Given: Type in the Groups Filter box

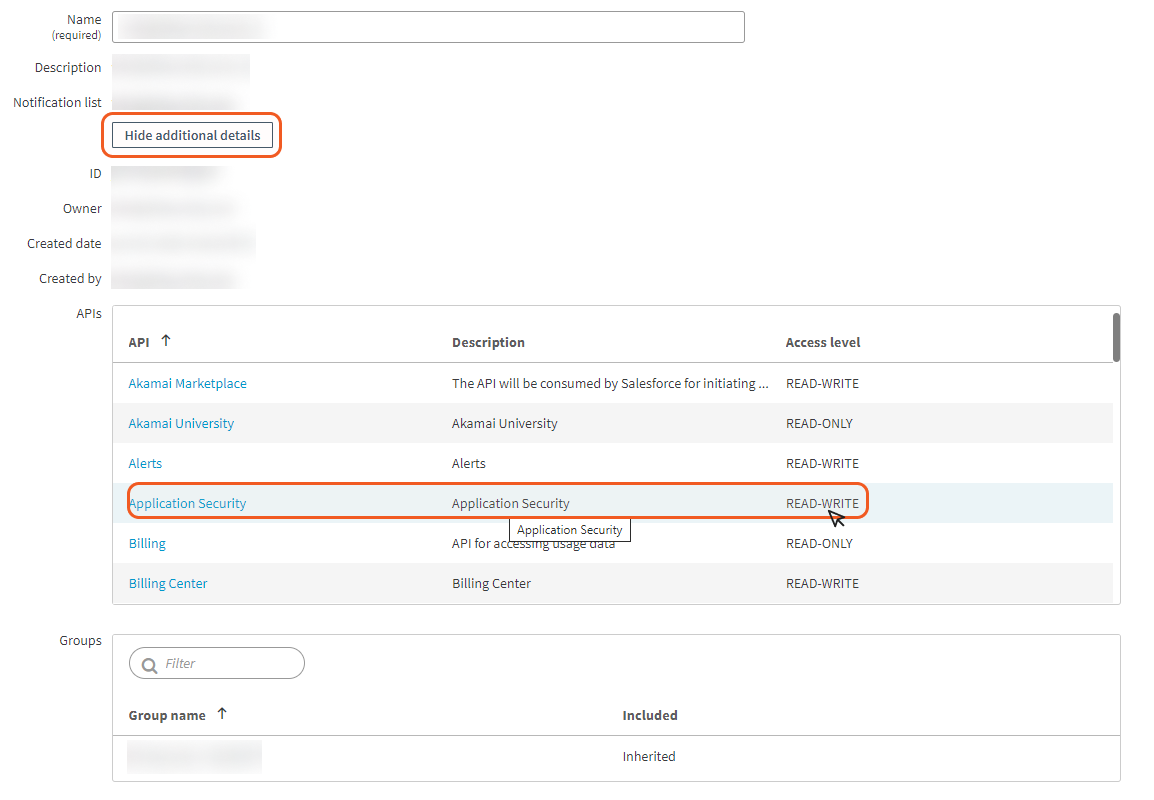Looking at the screenshot, I should 228,663.
